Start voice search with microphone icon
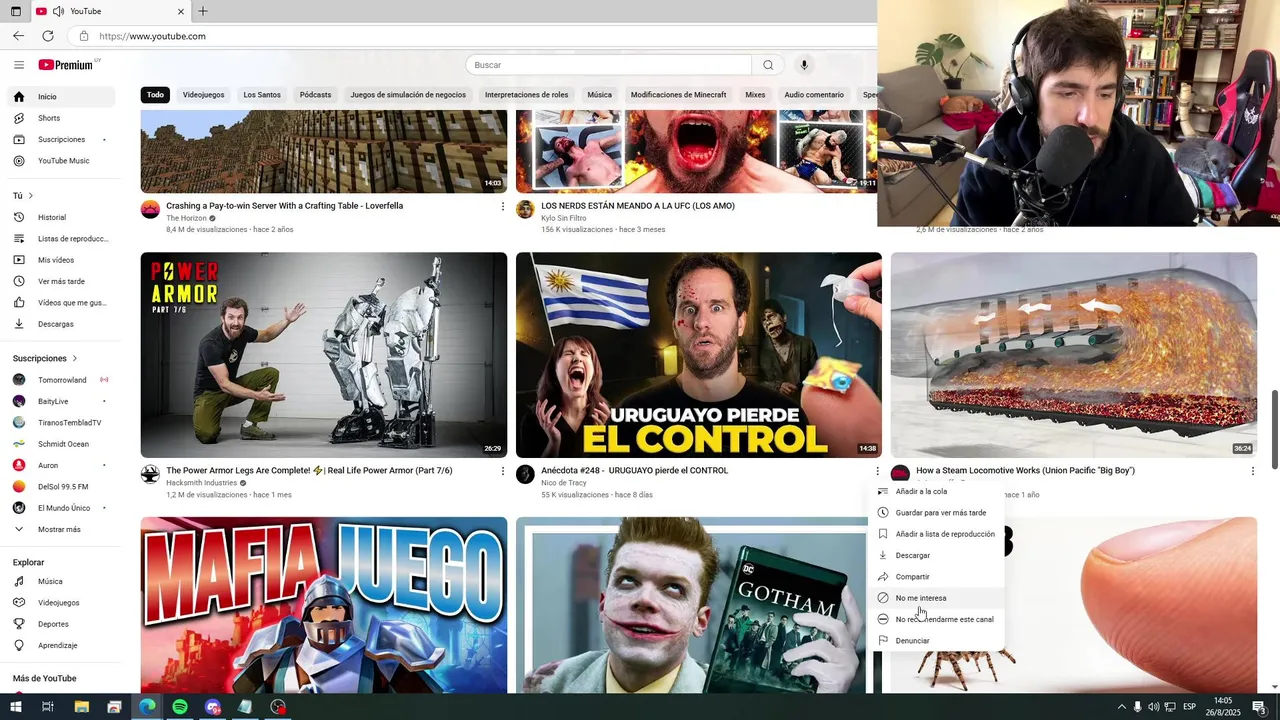This screenshot has height=720, width=1280. 804,65
